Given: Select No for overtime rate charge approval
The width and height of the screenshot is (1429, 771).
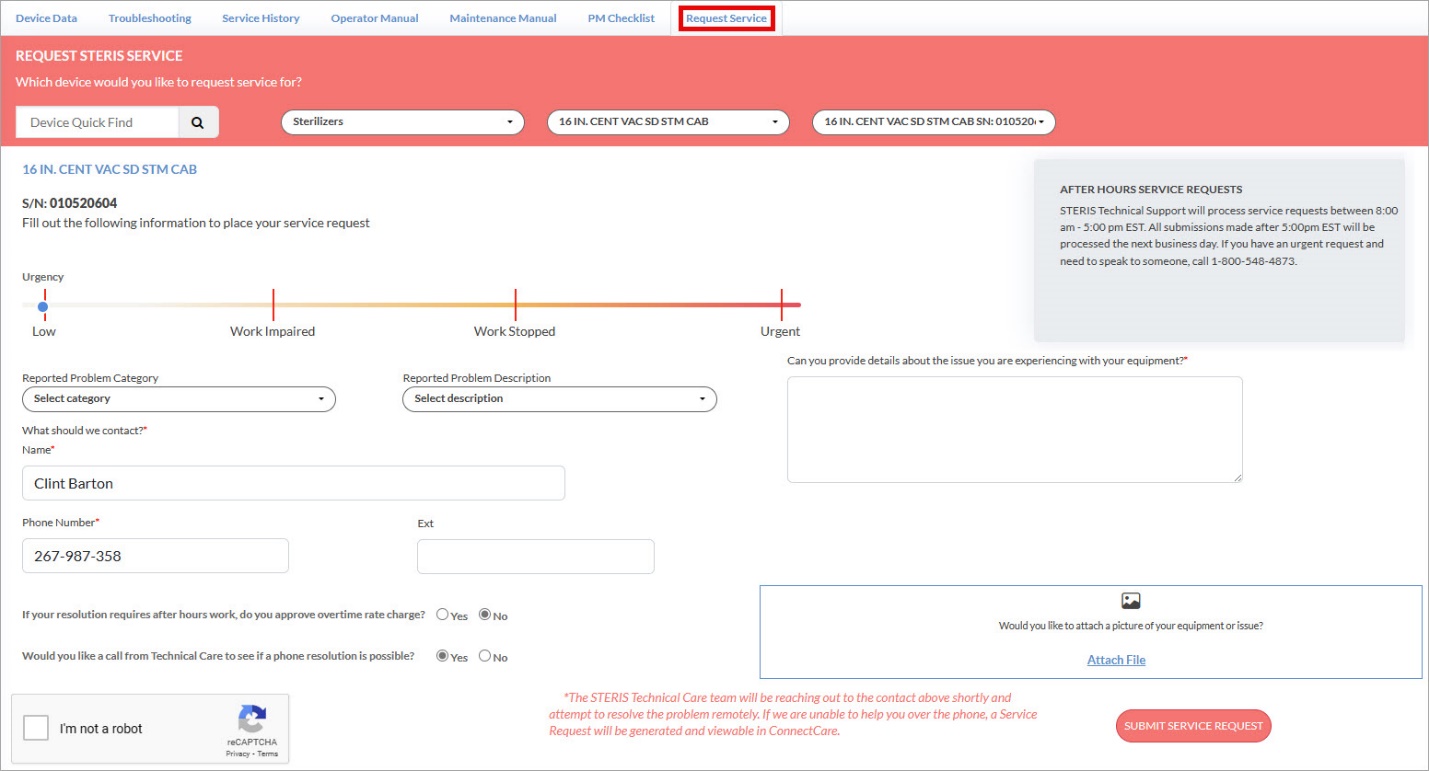Looking at the screenshot, I should [485, 615].
